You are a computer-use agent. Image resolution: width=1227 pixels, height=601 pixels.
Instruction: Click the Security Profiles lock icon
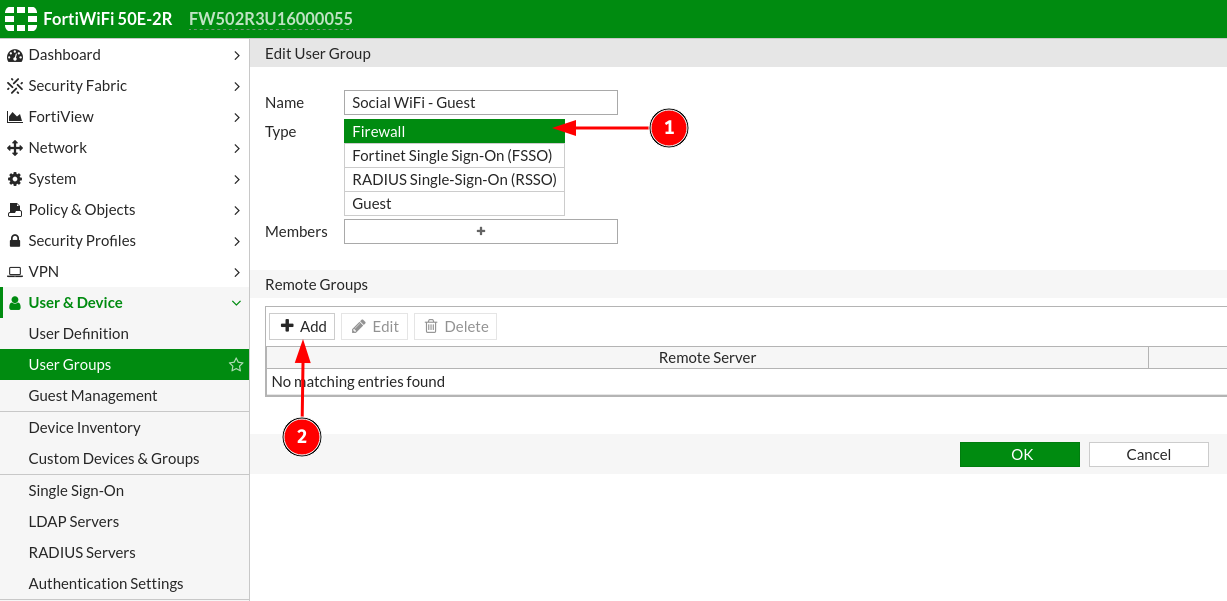[15, 241]
